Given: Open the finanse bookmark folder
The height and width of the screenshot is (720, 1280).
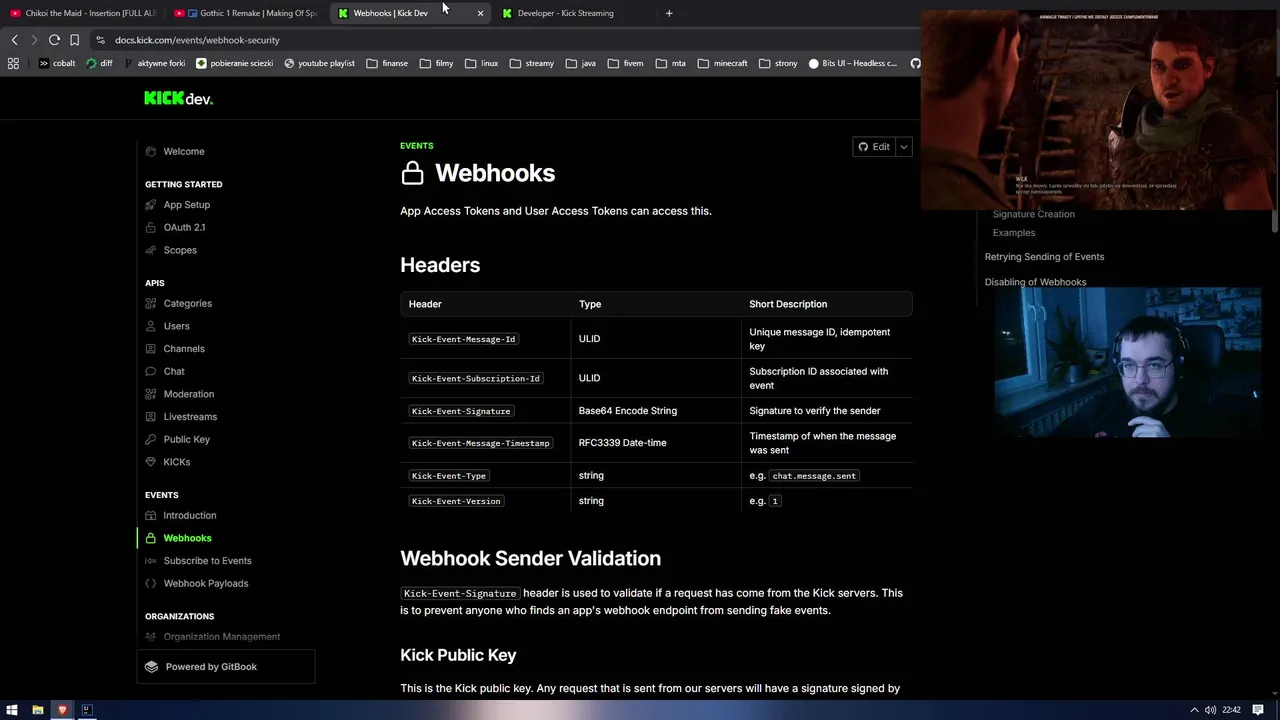Looking at the screenshot, I should click(x=387, y=63).
